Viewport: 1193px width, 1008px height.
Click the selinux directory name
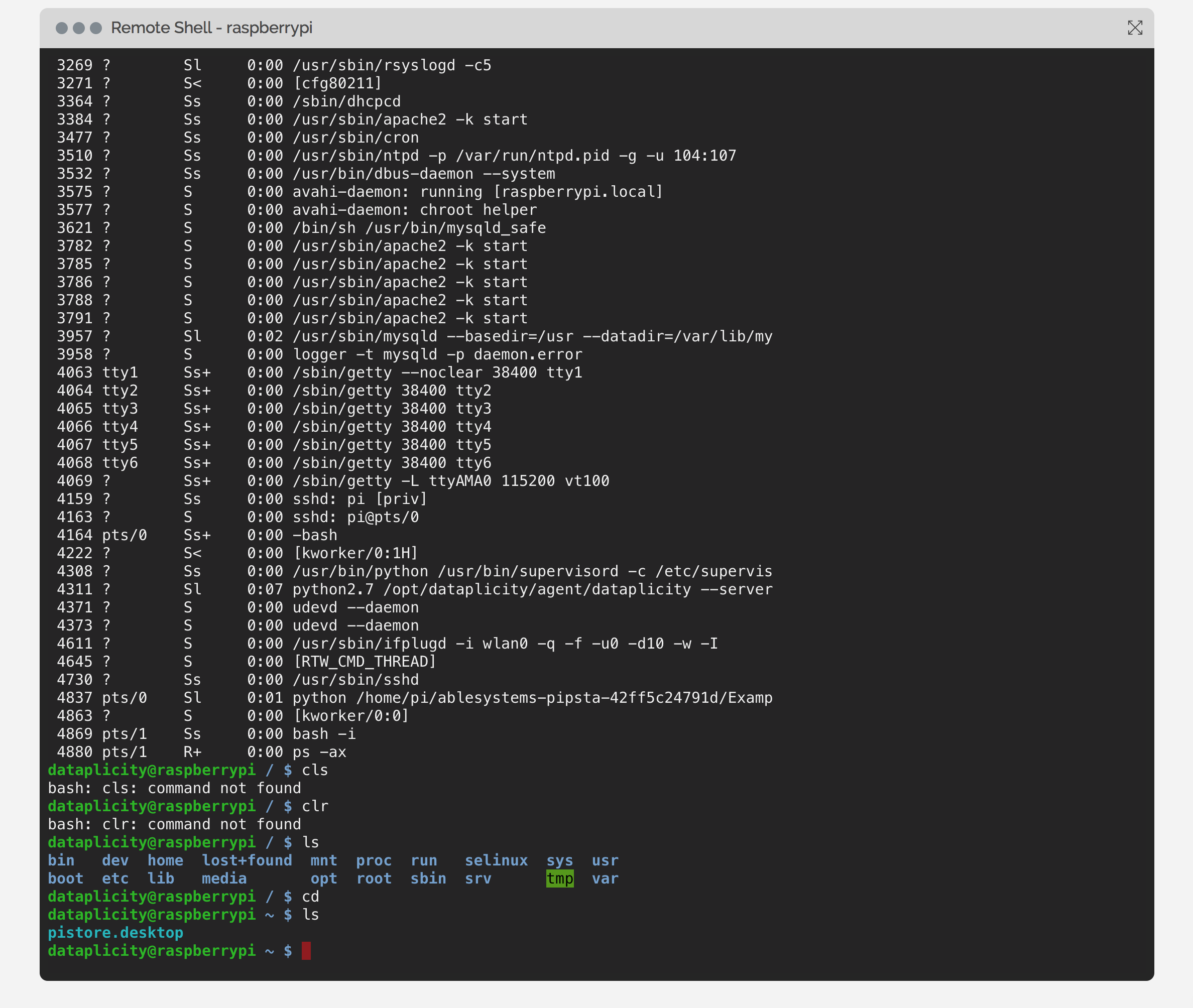[496, 860]
